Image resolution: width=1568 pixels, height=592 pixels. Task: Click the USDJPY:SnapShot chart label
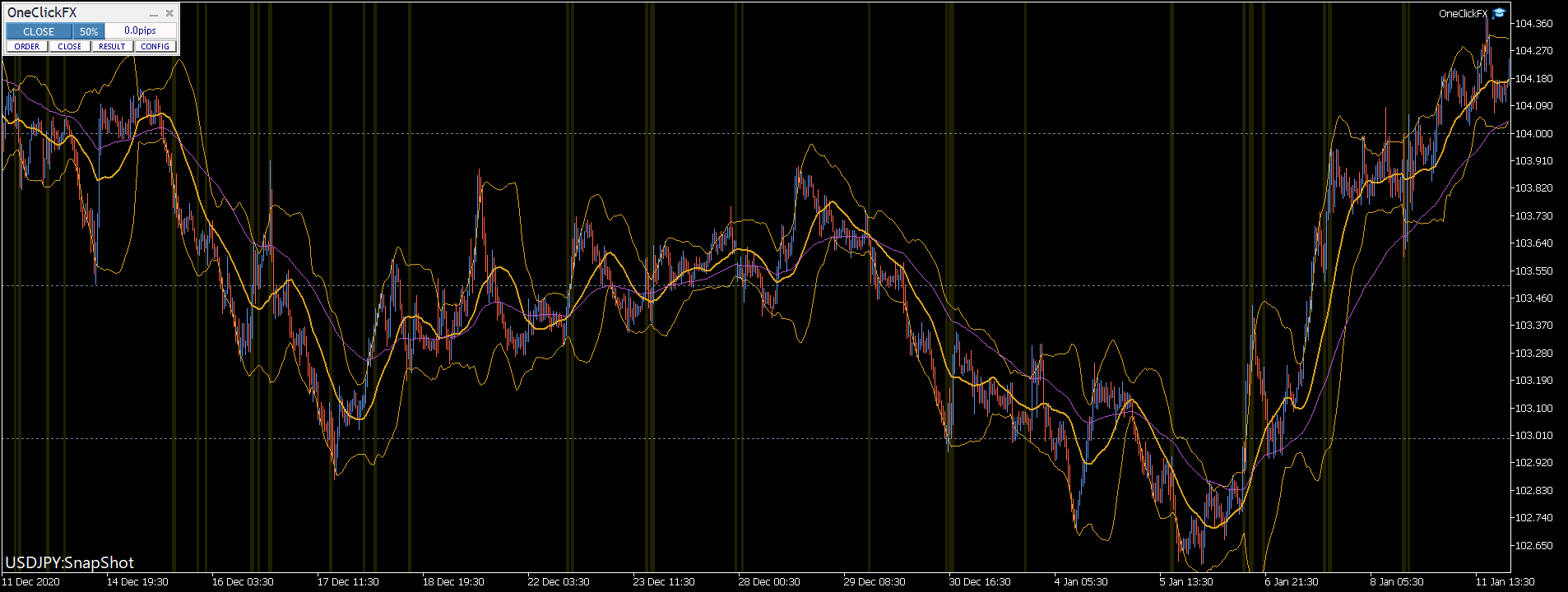(70, 562)
